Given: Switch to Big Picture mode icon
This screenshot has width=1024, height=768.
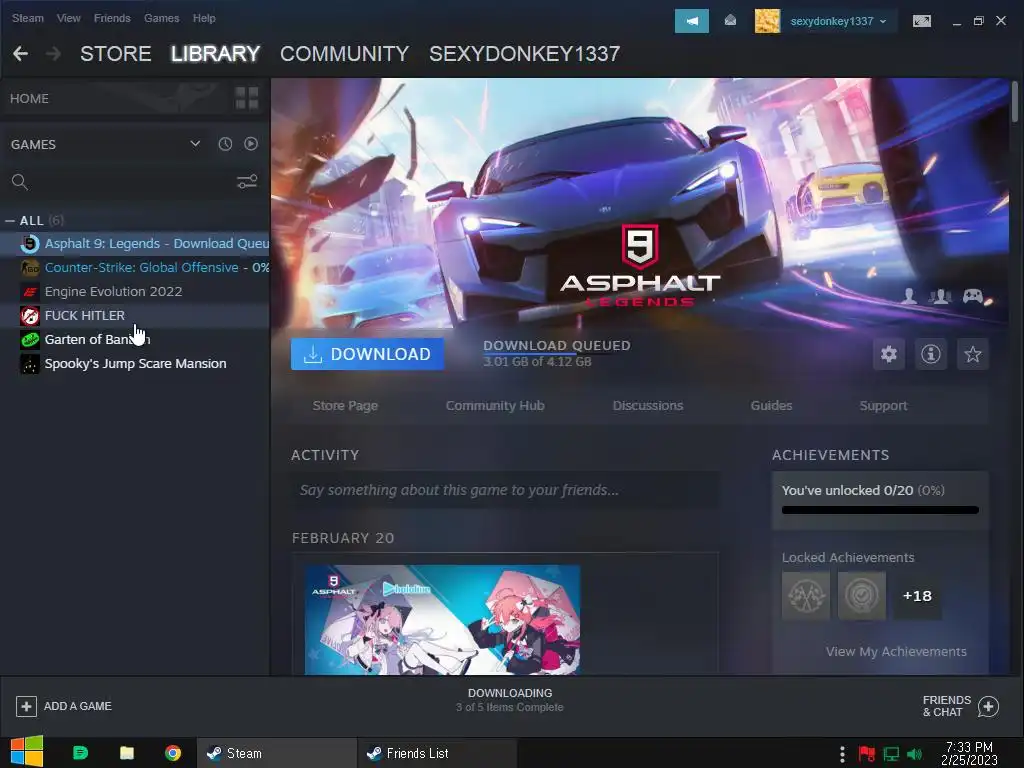Looking at the screenshot, I should pos(921,21).
